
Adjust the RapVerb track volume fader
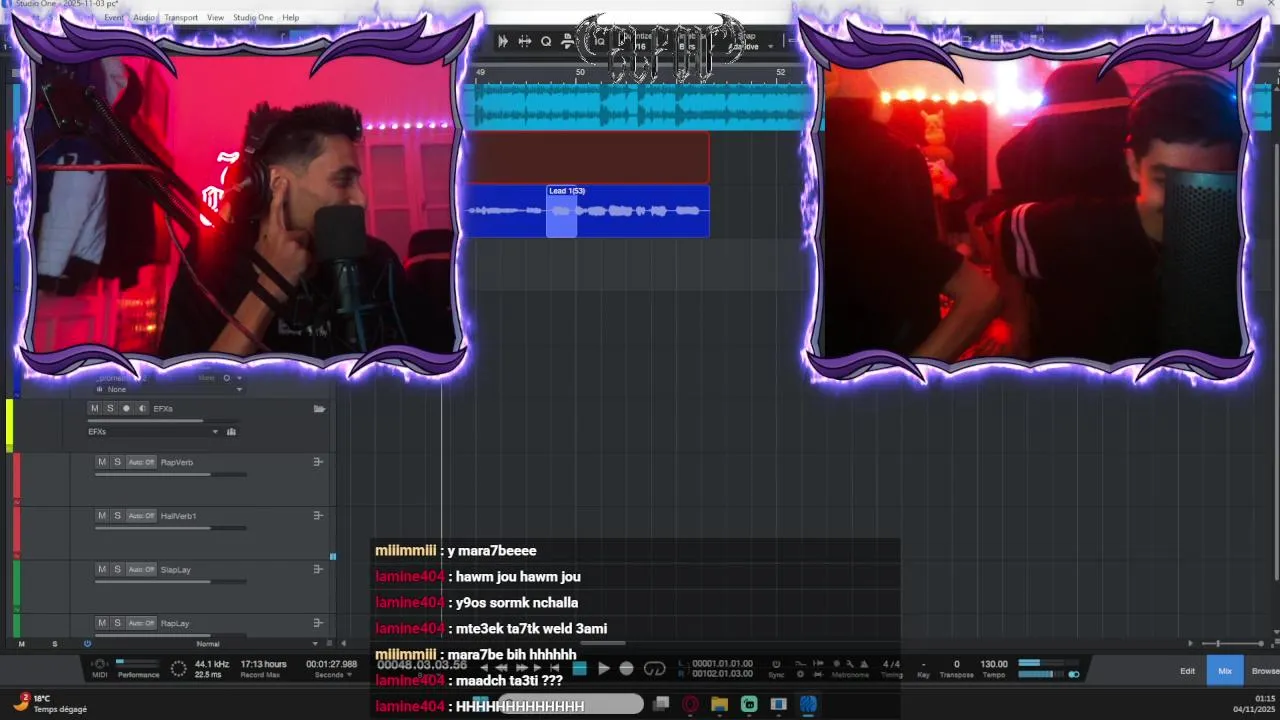click(171, 474)
